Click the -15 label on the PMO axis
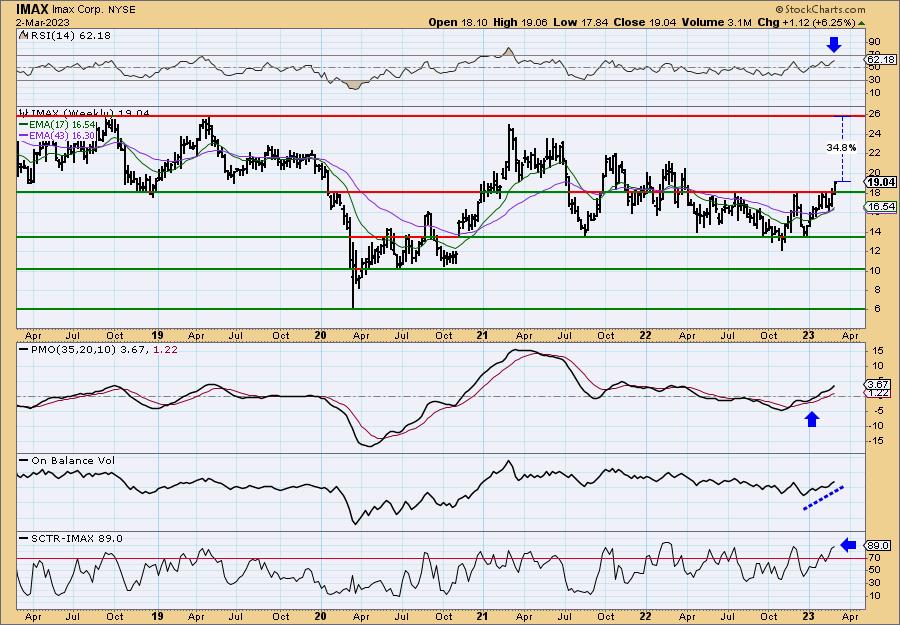The height and width of the screenshot is (625, 900). pos(875,441)
